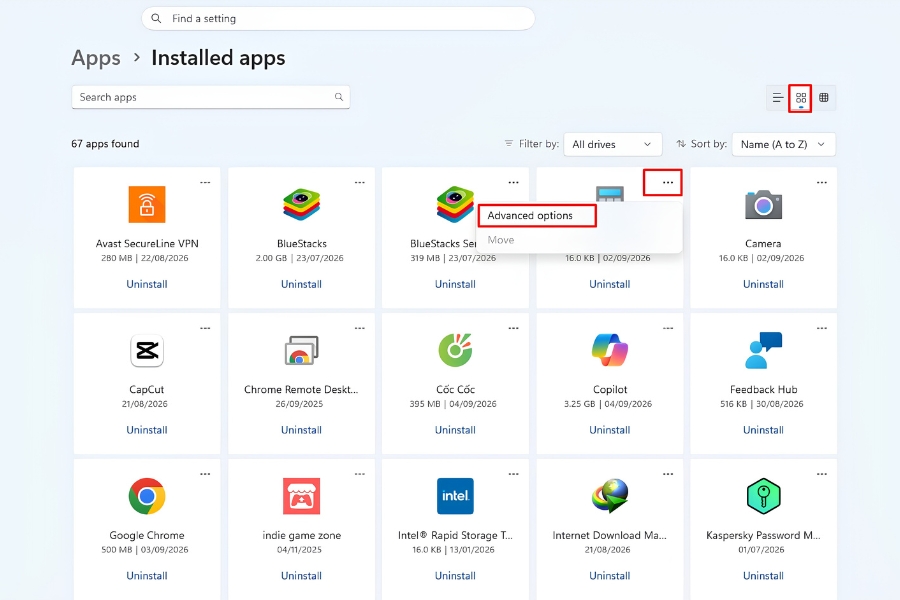Open the Sort by Name dropdown
900x600 pixels.
click(783, 144)
